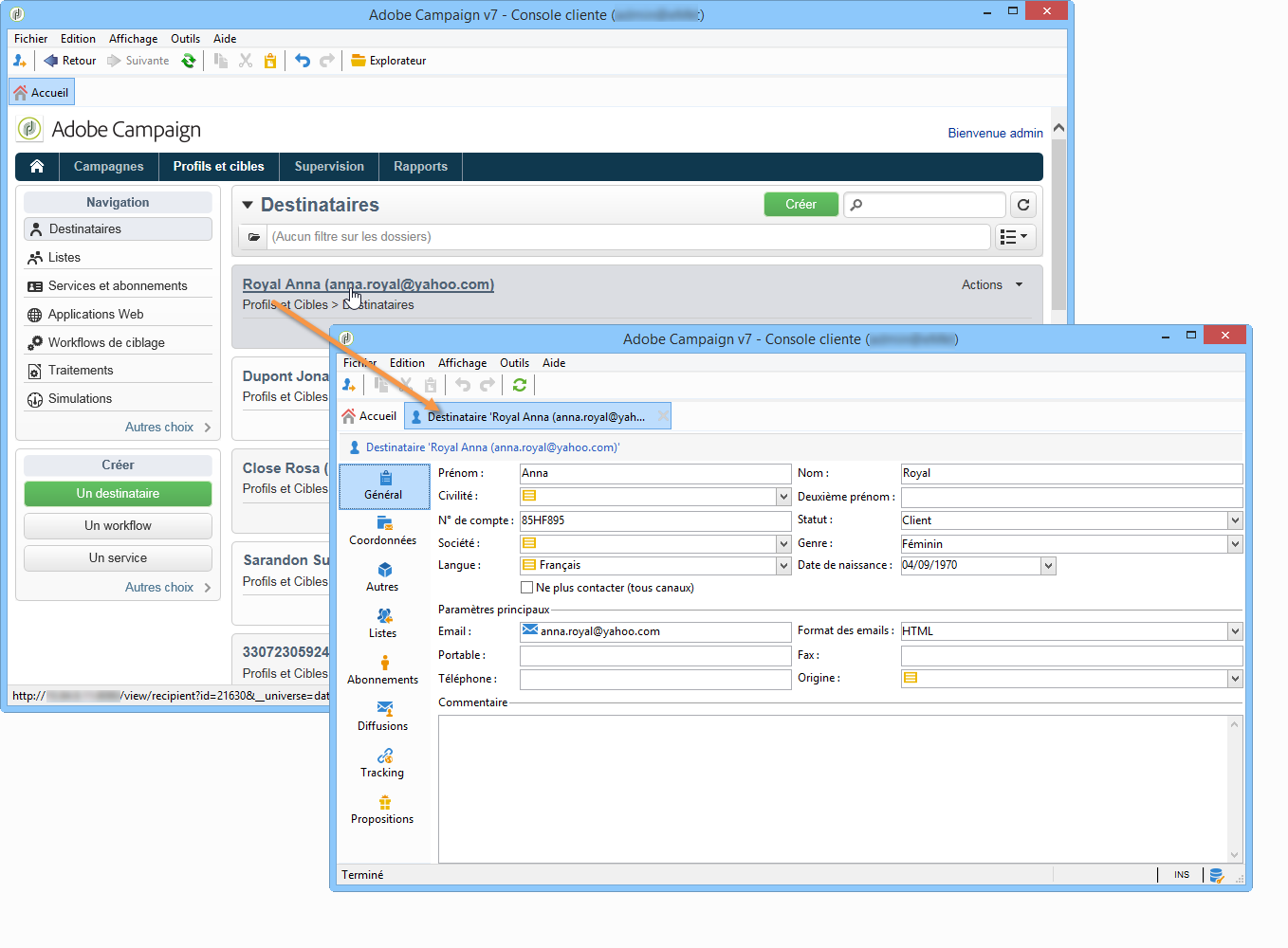Click the copy icon in the recipient window toolbar
1288x948 pixels.
381,385
